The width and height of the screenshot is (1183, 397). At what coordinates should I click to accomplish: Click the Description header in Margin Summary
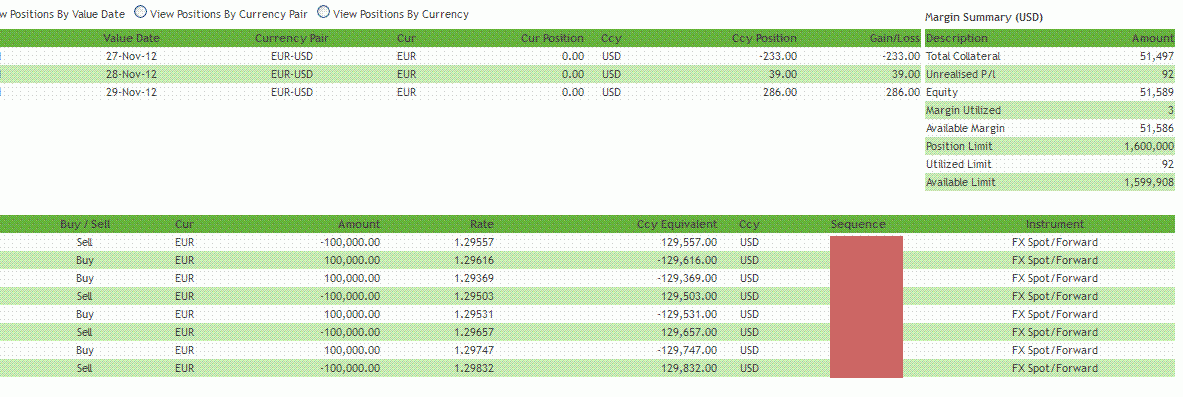point(956,38)
